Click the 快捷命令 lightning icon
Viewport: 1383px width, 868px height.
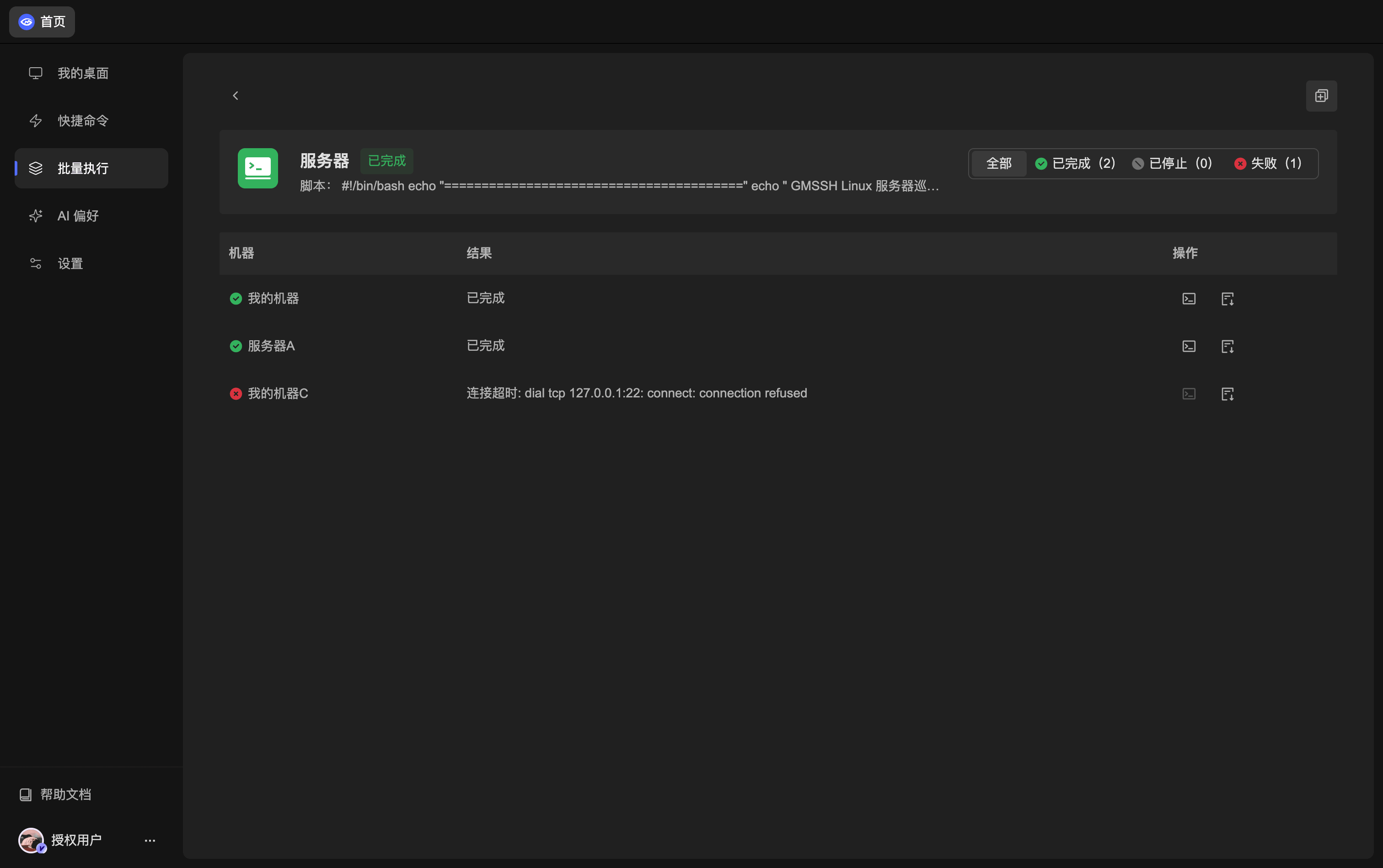click(36, 121)
